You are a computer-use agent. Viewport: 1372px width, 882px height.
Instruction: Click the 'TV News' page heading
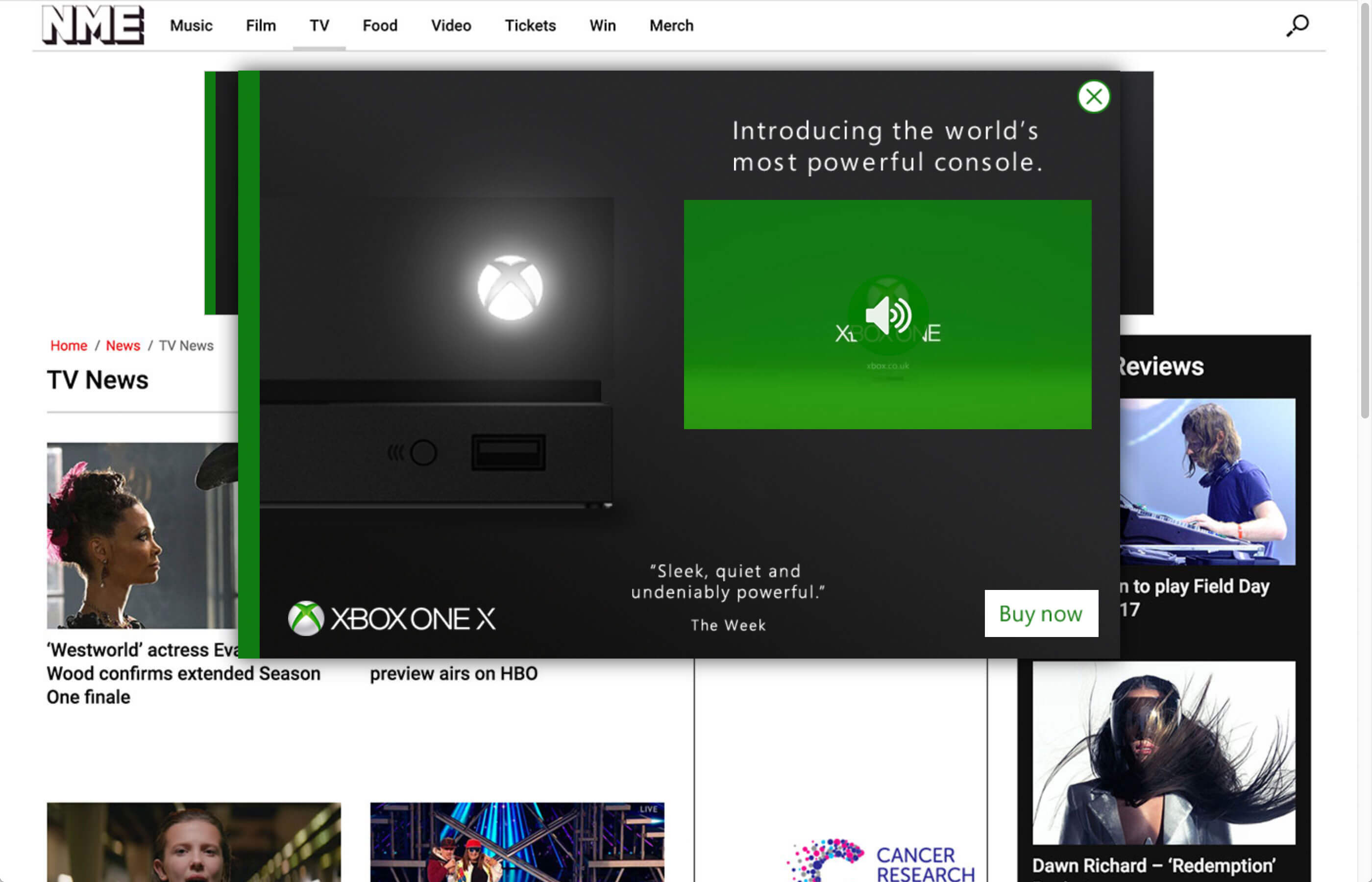point(98,380)
